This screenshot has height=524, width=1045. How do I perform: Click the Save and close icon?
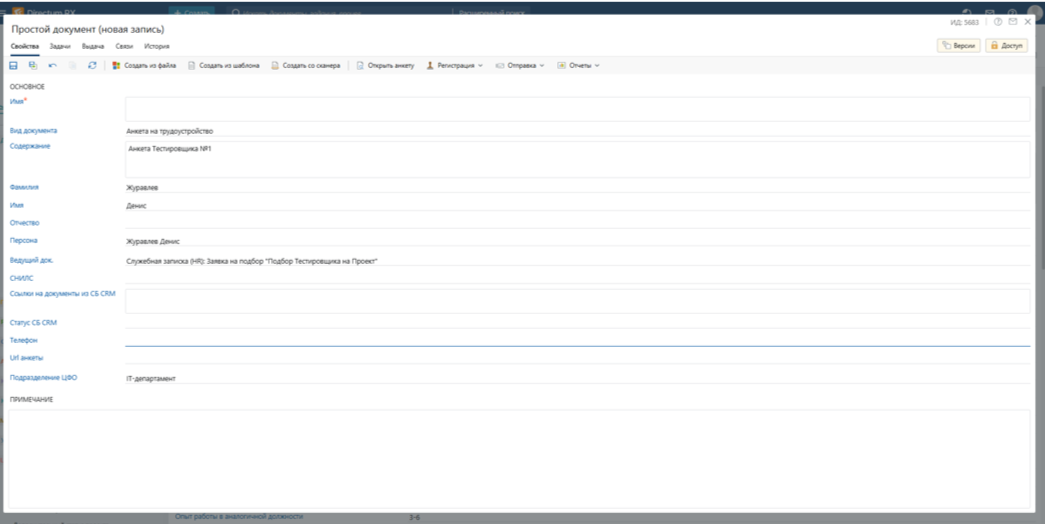33,66
